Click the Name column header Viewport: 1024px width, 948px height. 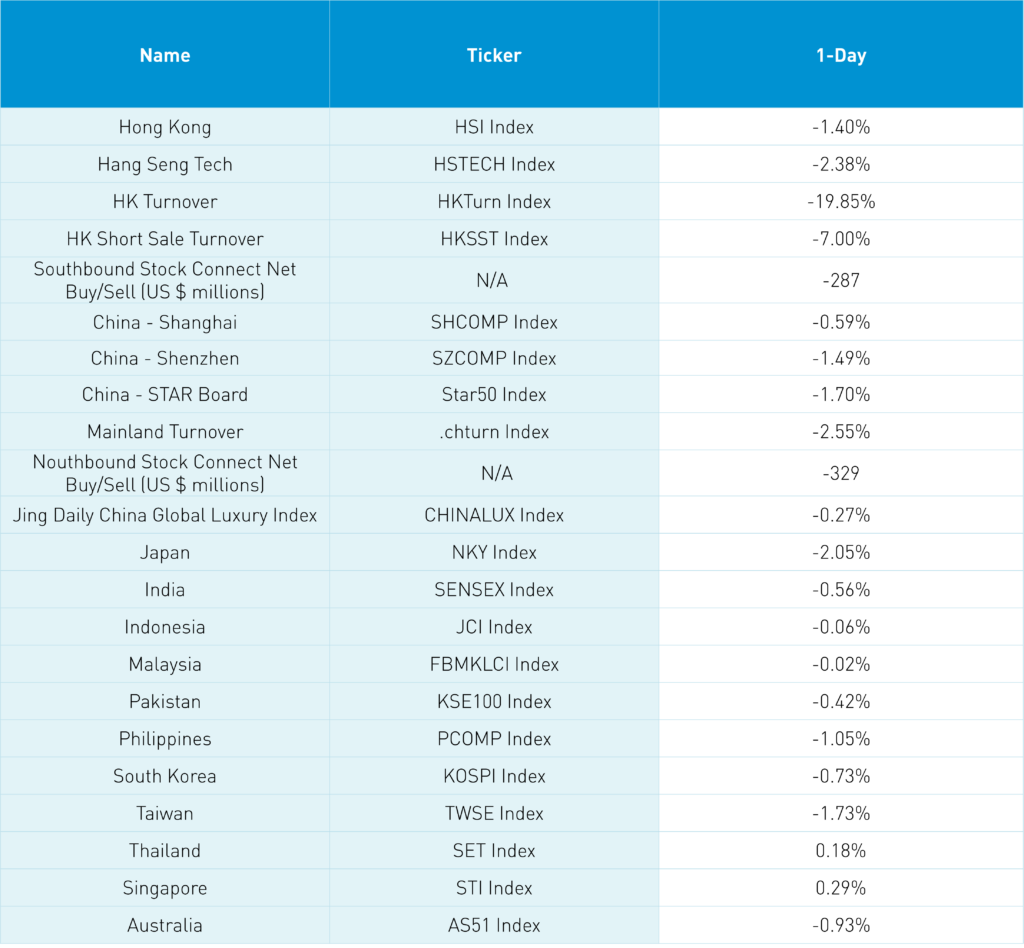click(165, 55)
